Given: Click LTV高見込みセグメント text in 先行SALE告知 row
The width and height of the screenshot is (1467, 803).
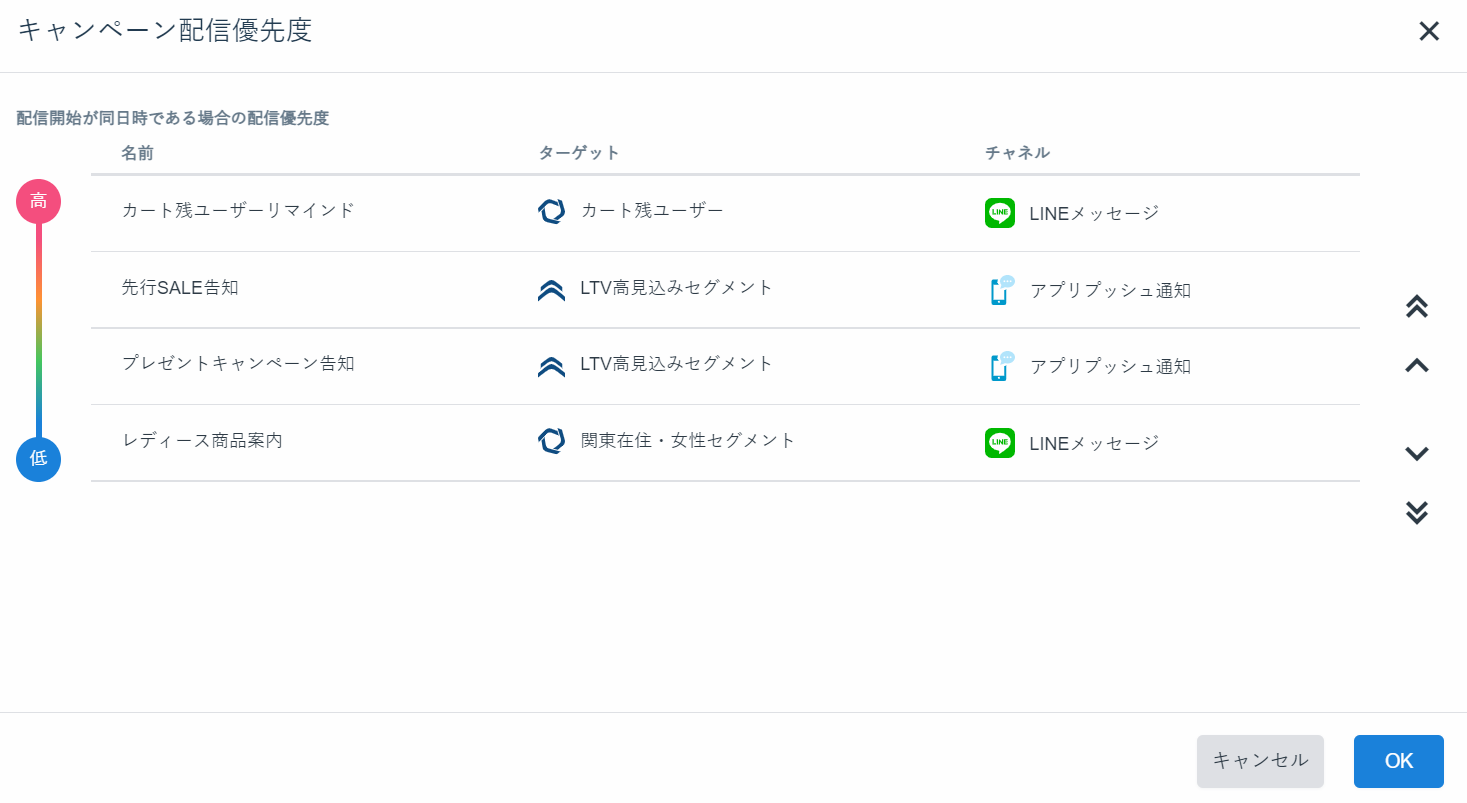Looking at the screenshot, I should [x=677, y=288].
